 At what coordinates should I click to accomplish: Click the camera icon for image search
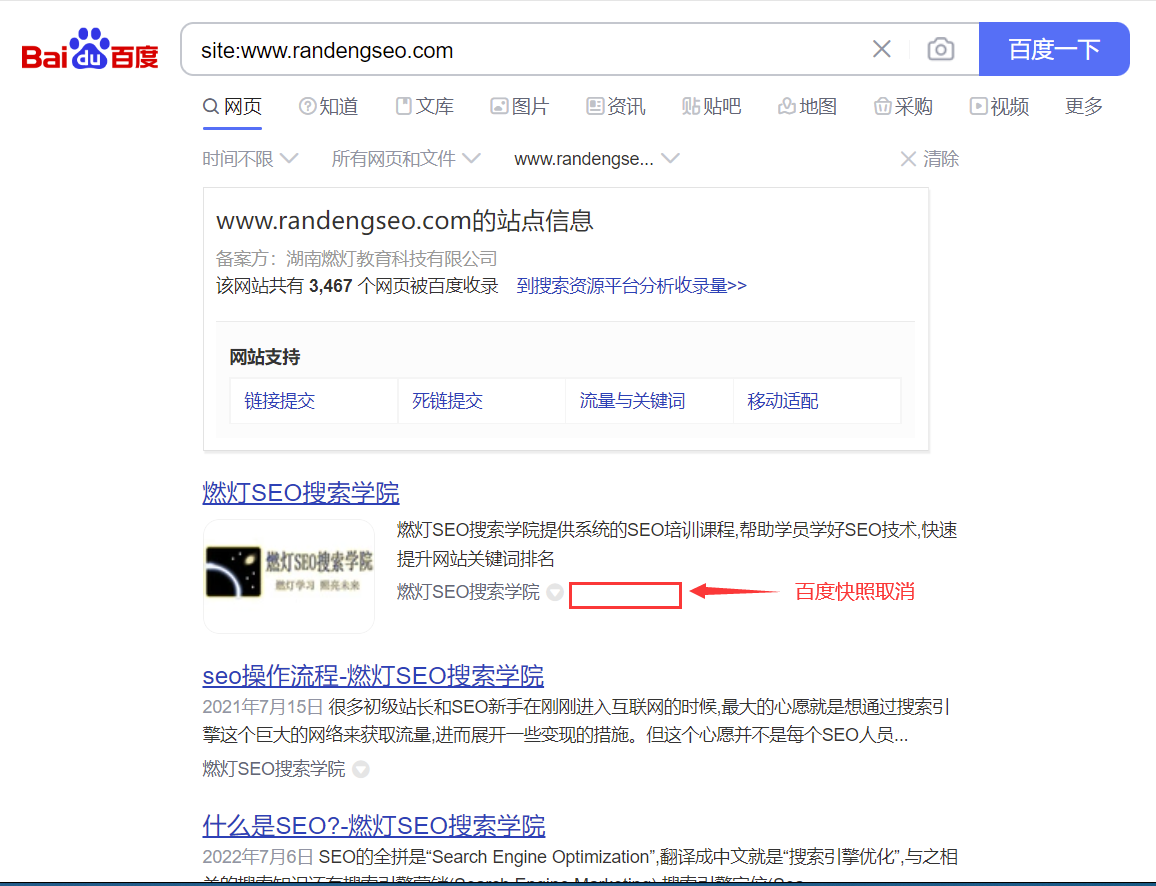pyautogui.click(x=940, y=48)
